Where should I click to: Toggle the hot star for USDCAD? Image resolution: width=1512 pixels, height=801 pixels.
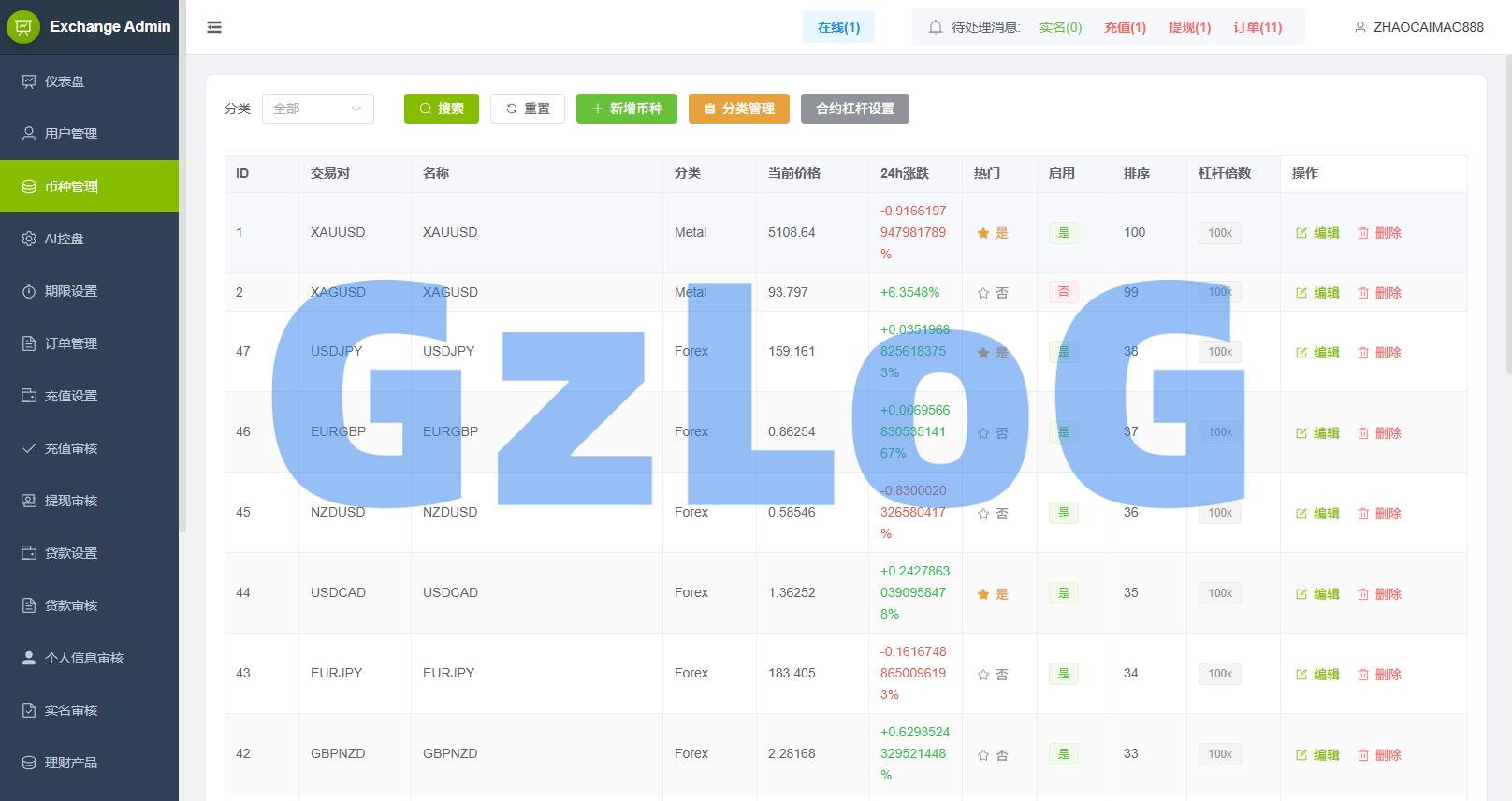pos(983,594)
